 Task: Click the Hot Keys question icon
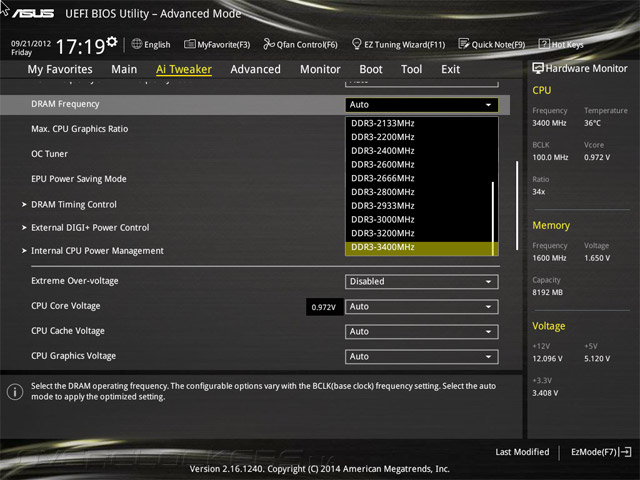coord(544,44)
